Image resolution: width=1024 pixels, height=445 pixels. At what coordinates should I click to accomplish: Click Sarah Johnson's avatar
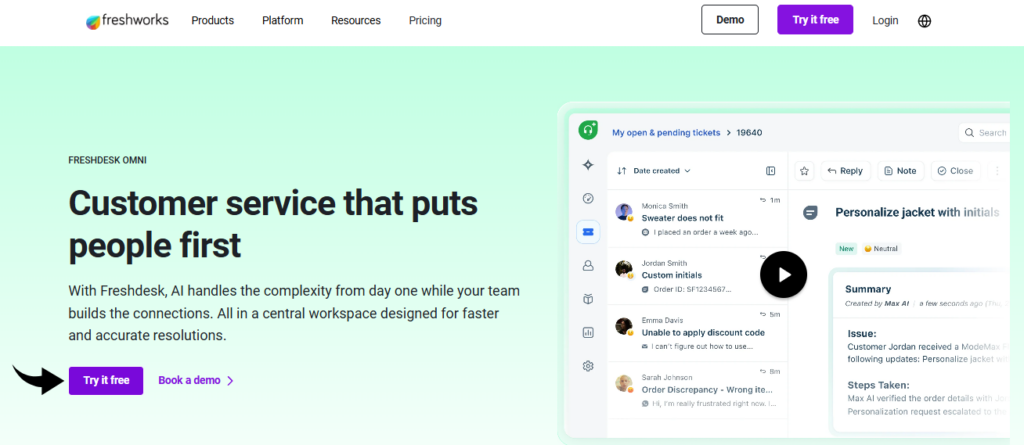click(624, 384)
